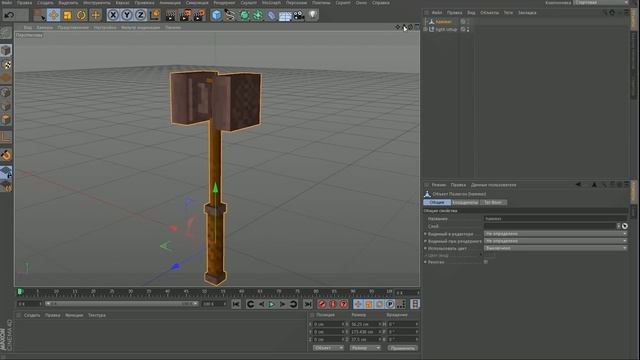Click the green array modeling icon
The height and width of the screenshot is (360, 640).
click(258, 15)
